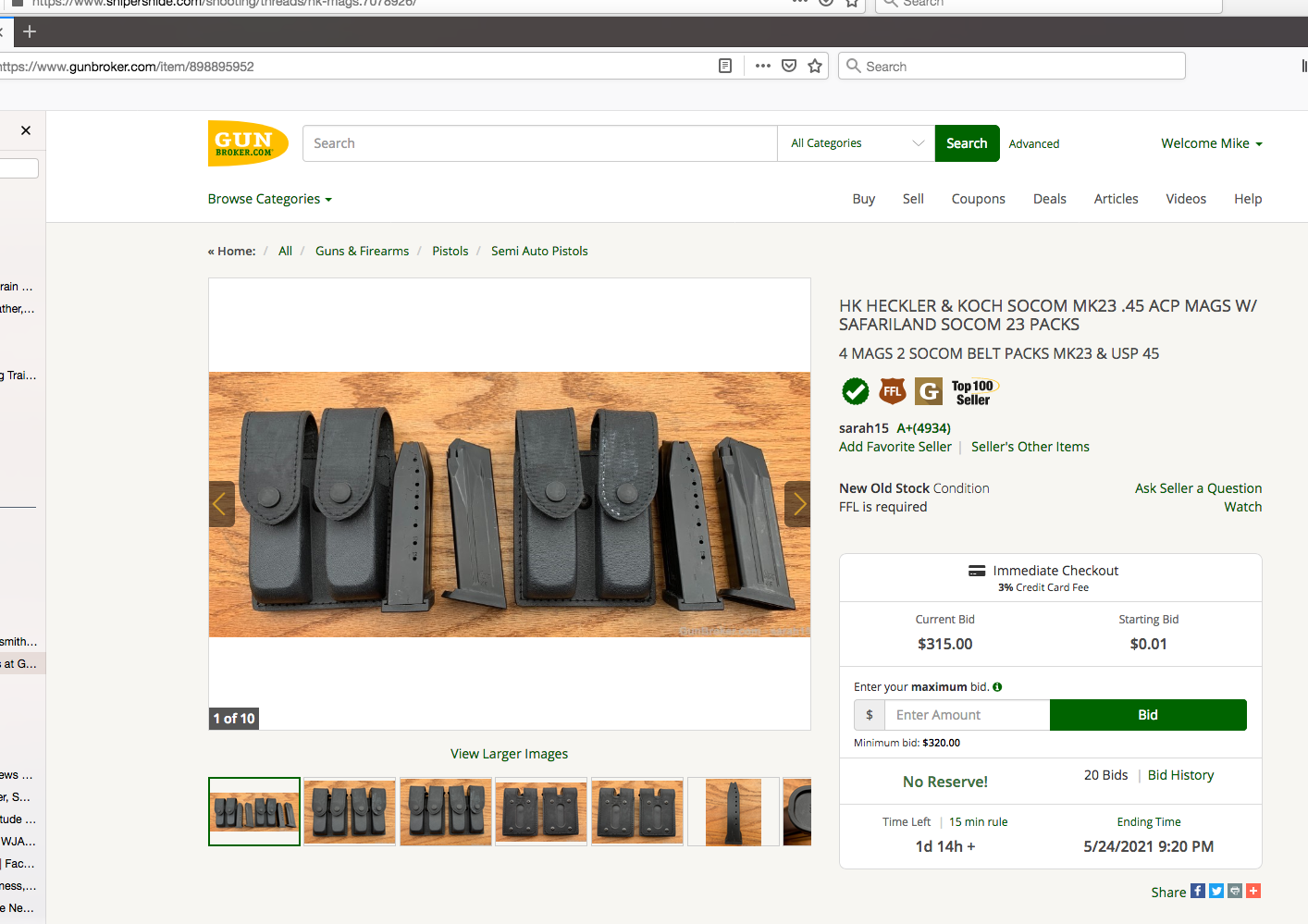1308x924 pixels.
Task: Click the green Bid button
Action: 1148,715
